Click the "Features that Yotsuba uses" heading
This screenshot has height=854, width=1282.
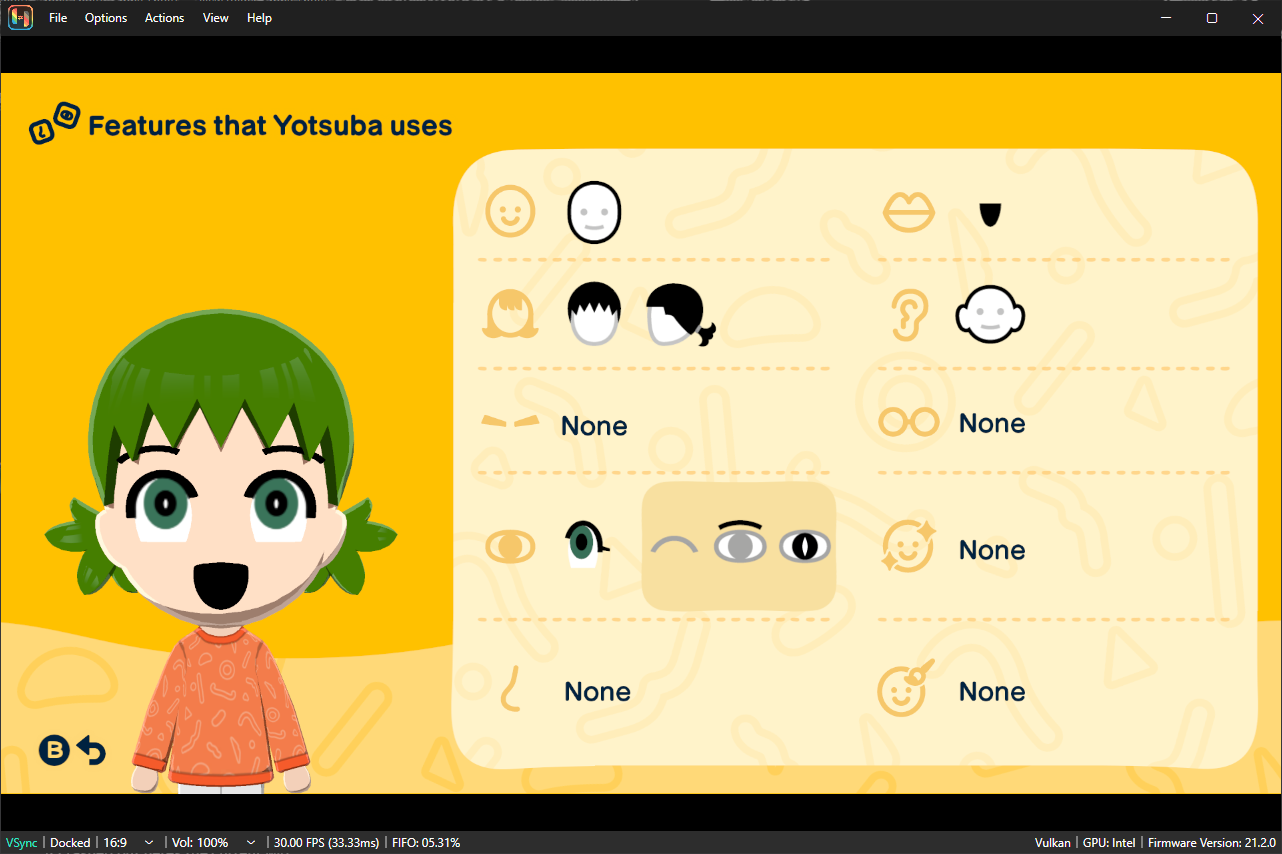270,126
